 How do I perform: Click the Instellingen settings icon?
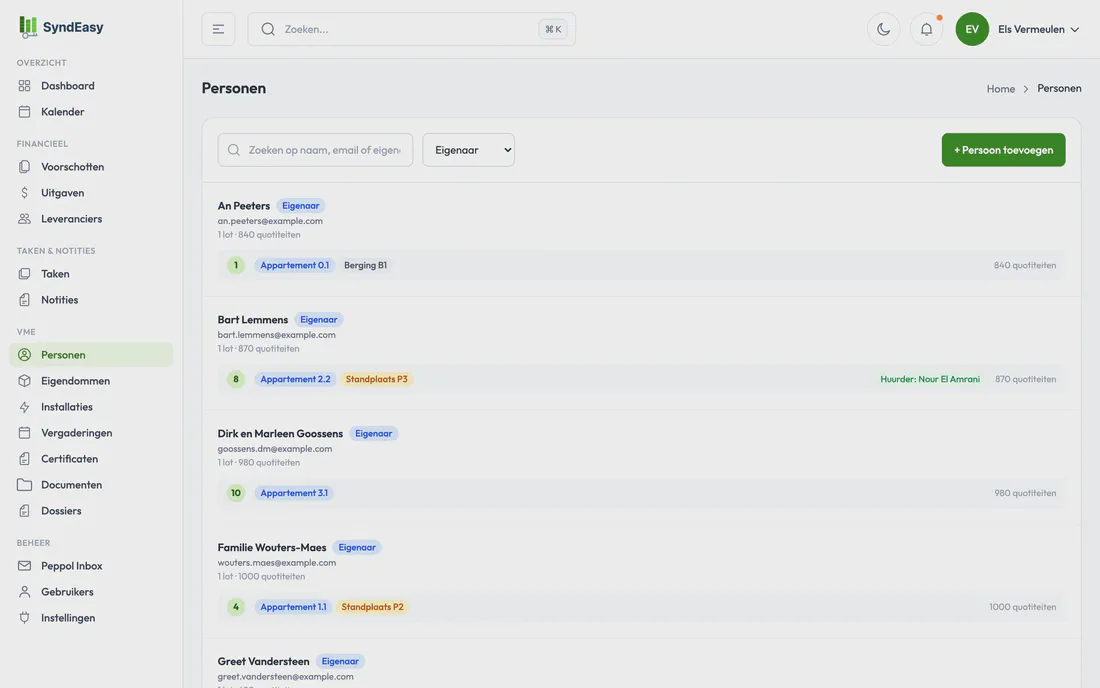pos(25,618)
